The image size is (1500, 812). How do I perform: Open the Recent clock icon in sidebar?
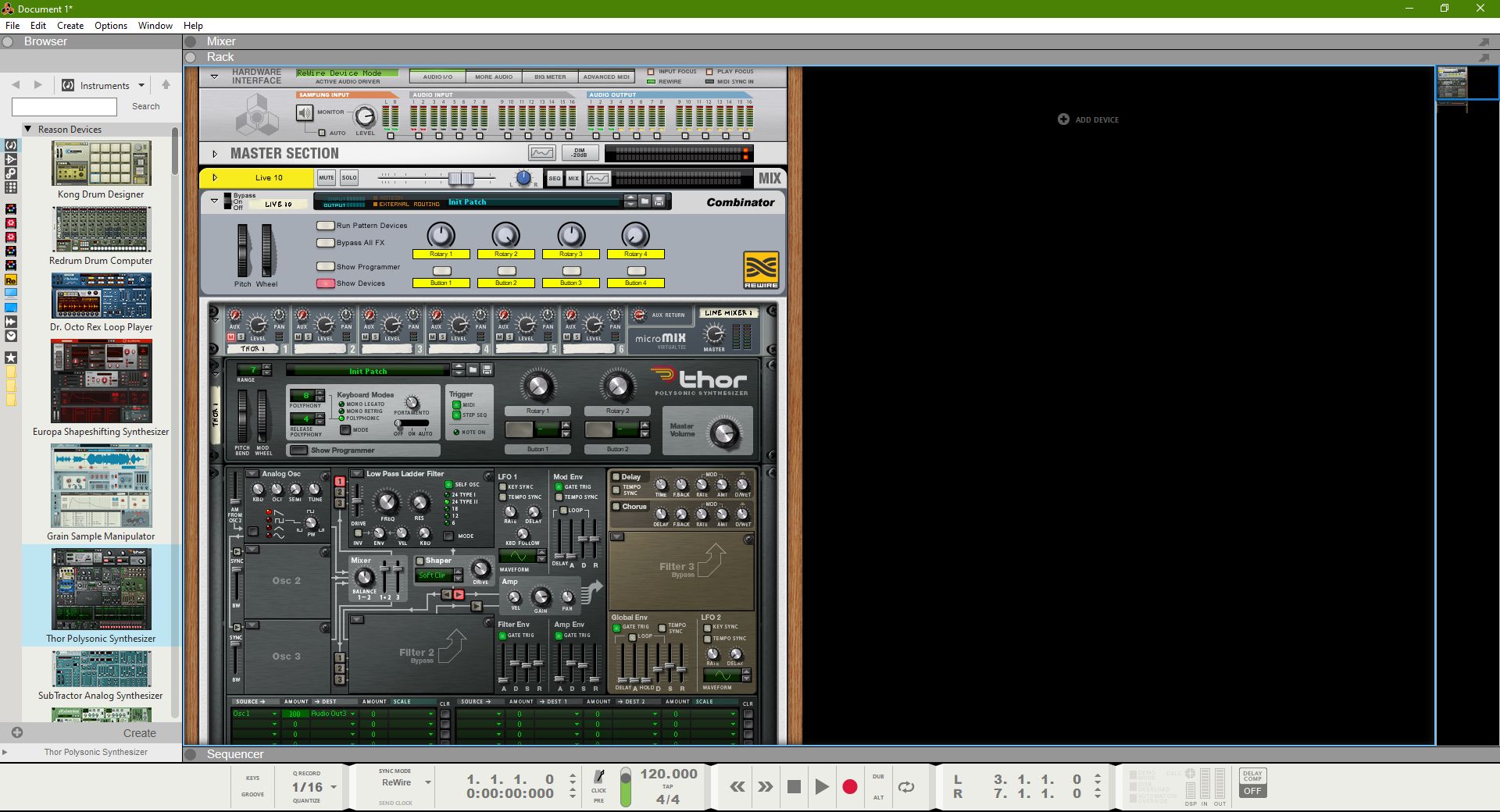coord(11,337)
